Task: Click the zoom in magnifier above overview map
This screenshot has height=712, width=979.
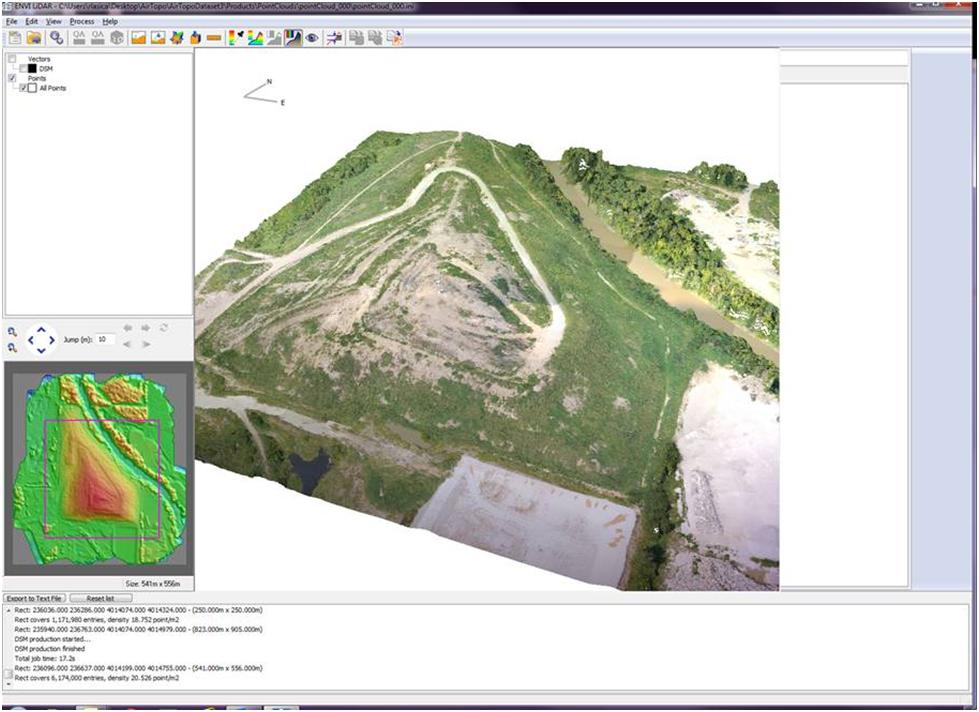Action: (x=12, y=332)
